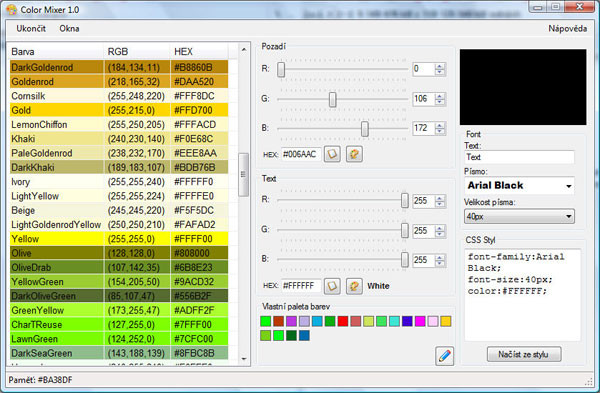Click the color list scrollbar thumb

[x=243, y=174]
